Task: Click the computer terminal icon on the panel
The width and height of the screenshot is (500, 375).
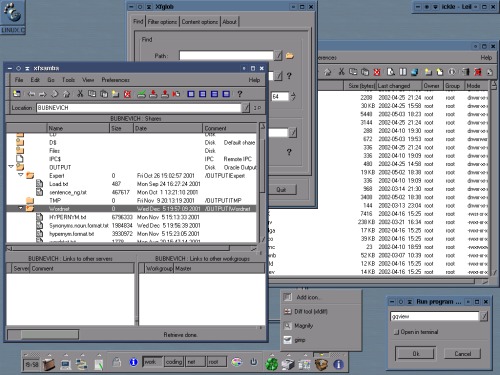Action: [66, 364]
